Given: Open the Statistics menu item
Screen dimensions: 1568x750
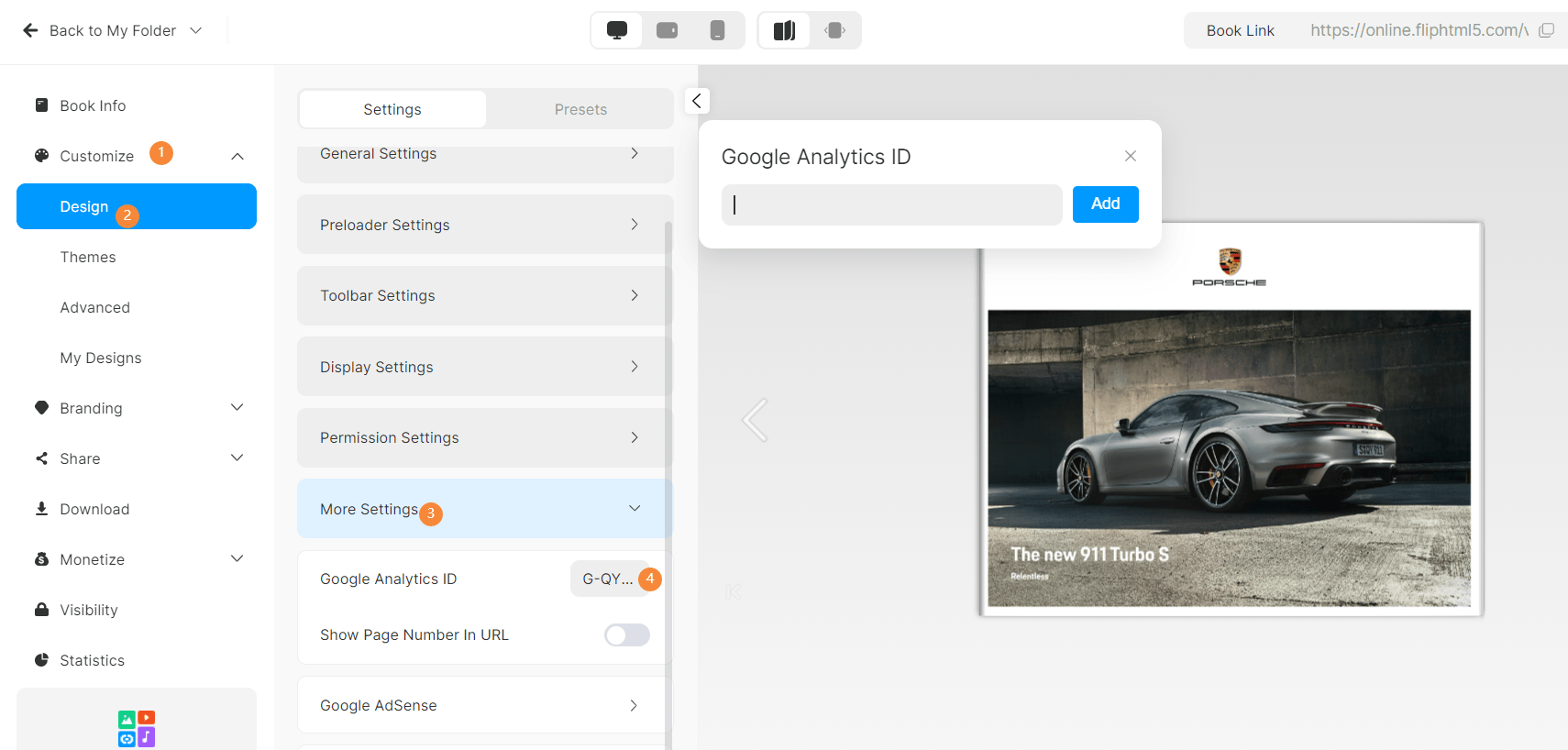Looking at the screenshot, I should (92, 660).
